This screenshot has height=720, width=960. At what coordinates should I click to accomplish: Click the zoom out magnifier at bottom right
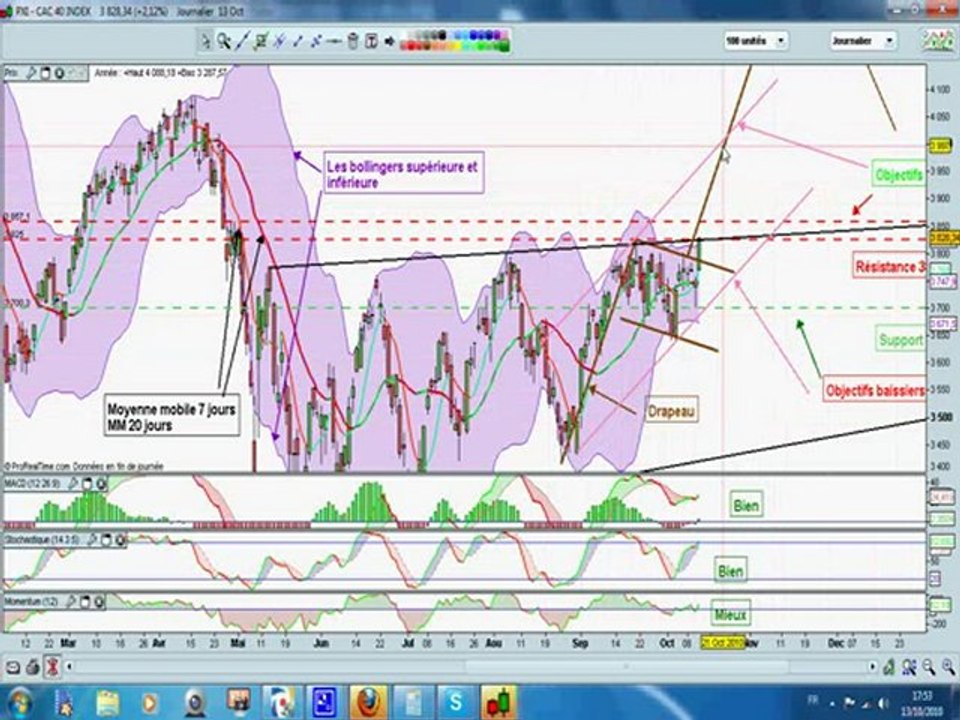(929, 667)
